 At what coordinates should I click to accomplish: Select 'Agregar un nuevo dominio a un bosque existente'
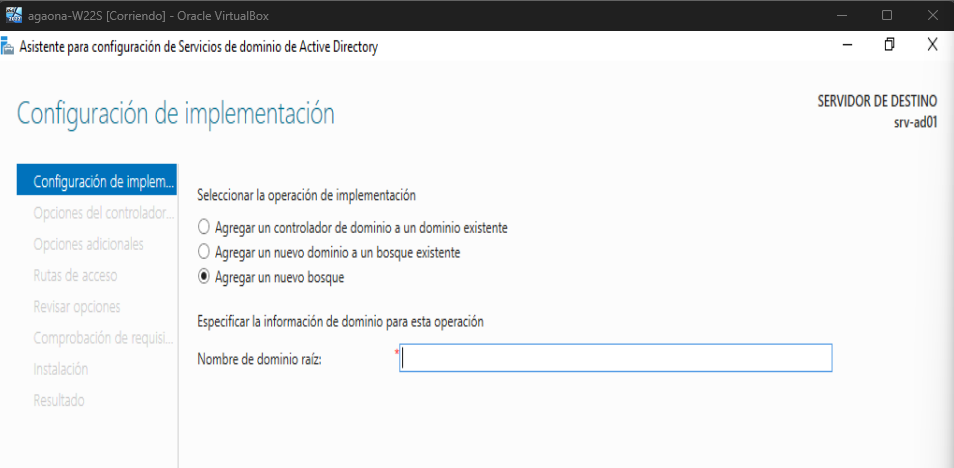coord(329,252)
